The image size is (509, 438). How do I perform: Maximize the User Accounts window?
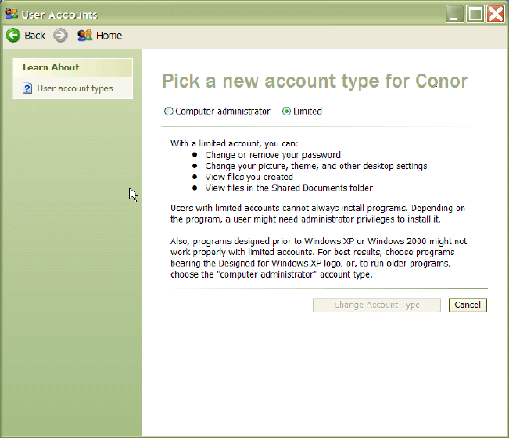coord(475,14)
